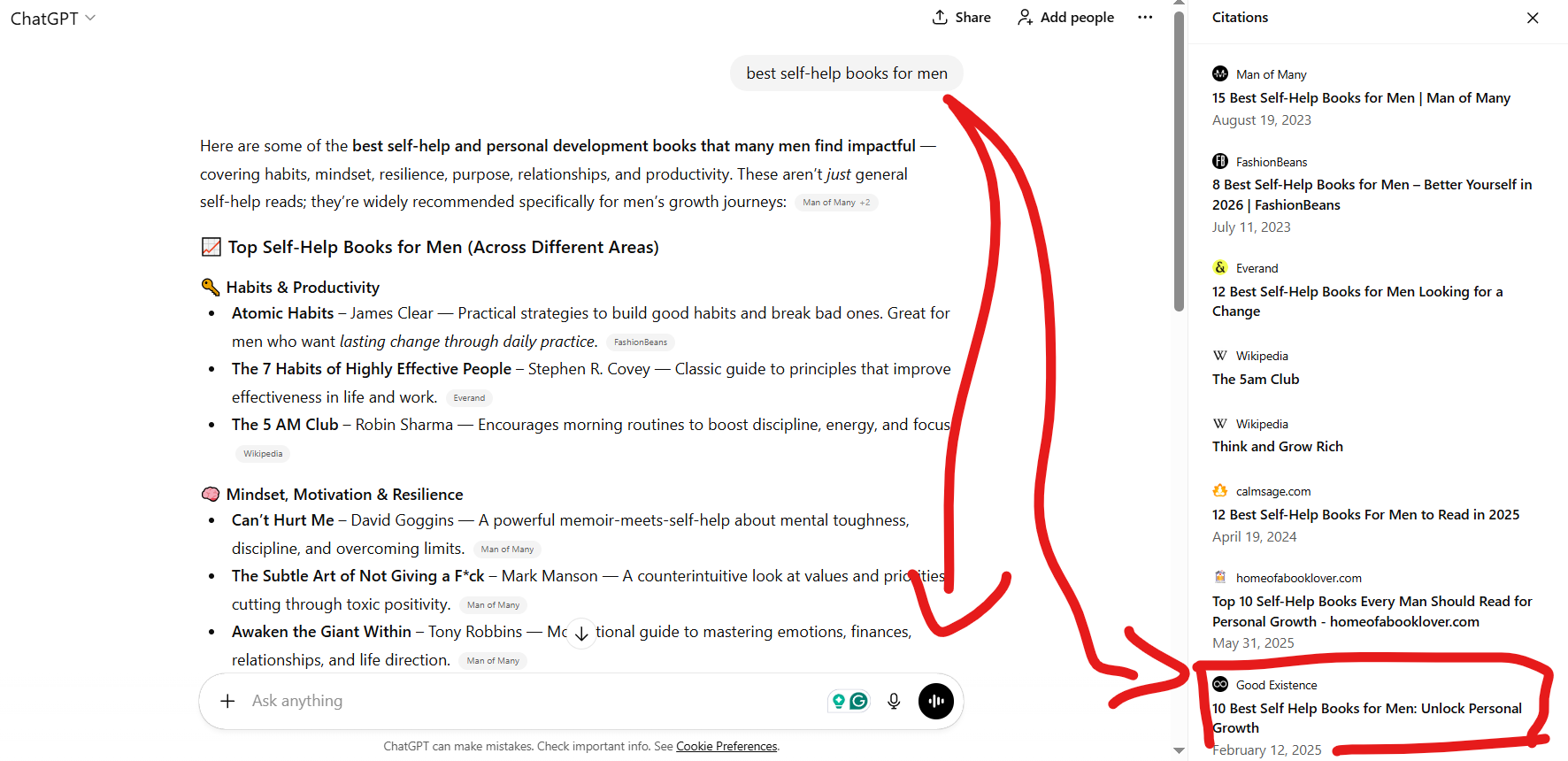The height and width of the screenshot is (761, 1568).
Task: Click the calmsage.com site icon
Action: coord(1220,490)
